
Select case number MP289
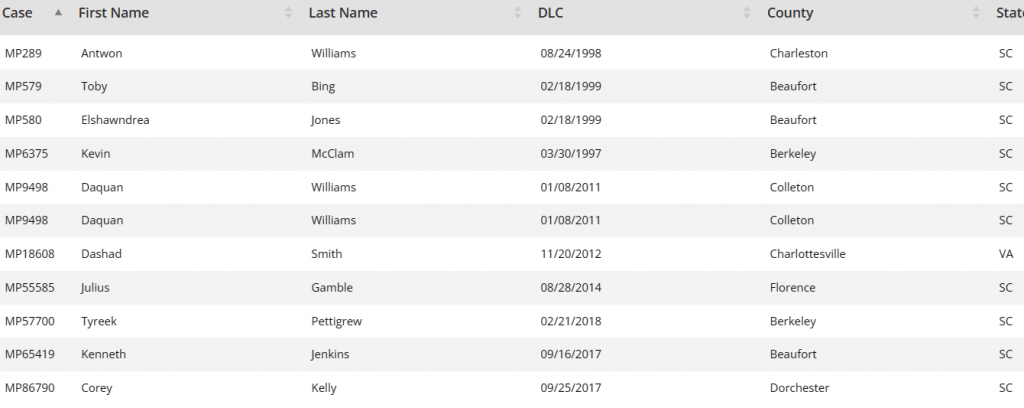coord(22,53)
